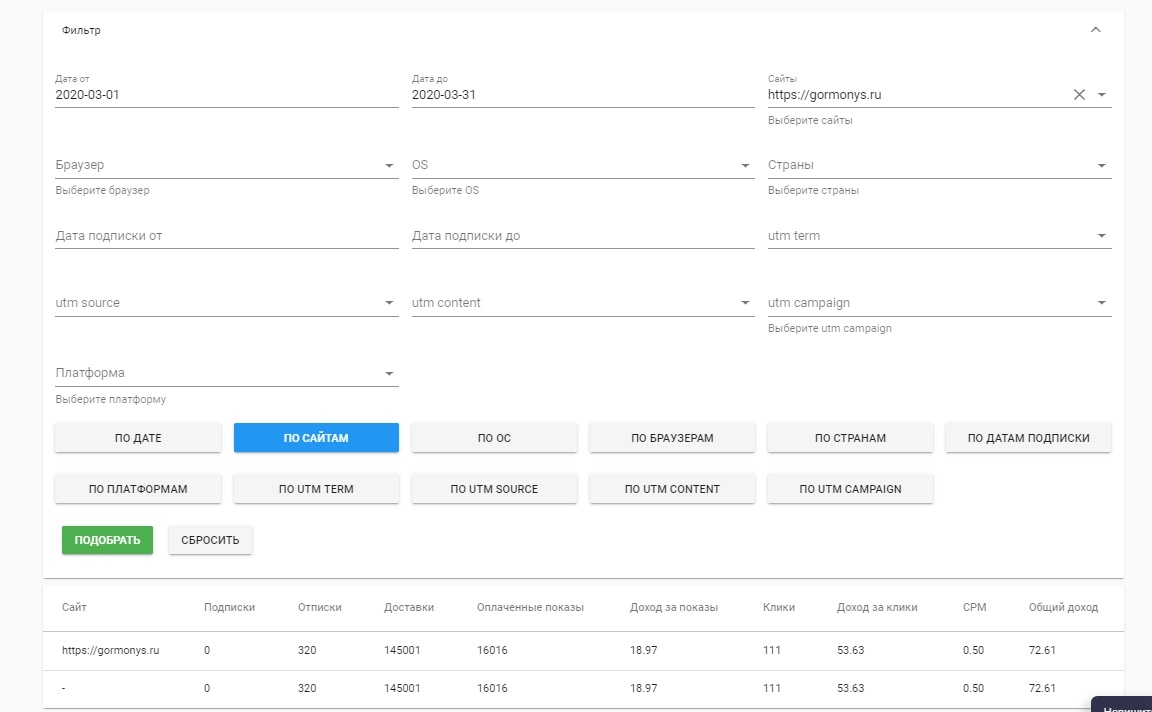
Task: Expand the utm source dropdown
Action: [388, 303]
